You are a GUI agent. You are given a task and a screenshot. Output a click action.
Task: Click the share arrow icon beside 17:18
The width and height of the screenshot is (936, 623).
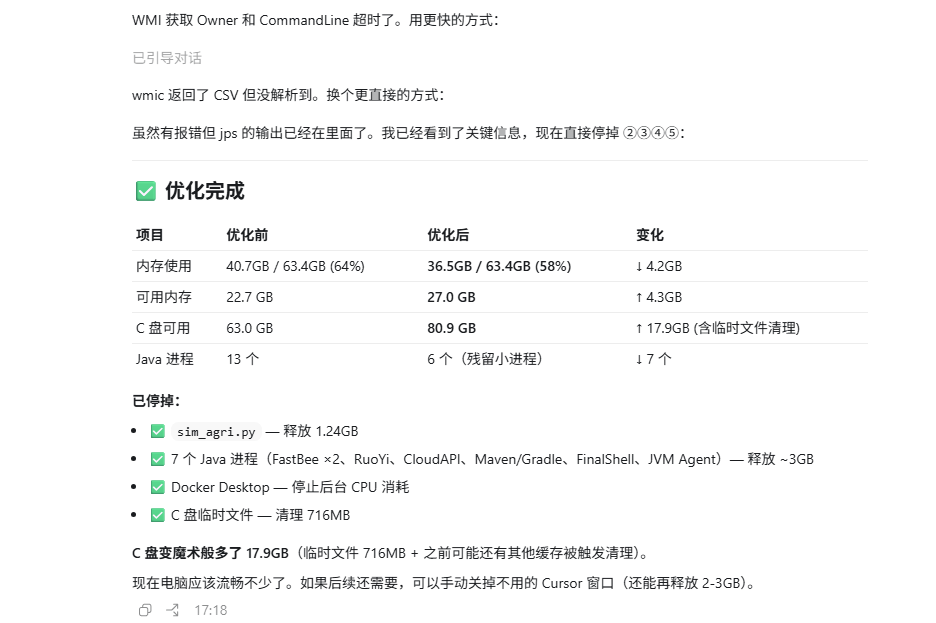tap(173, 610)
